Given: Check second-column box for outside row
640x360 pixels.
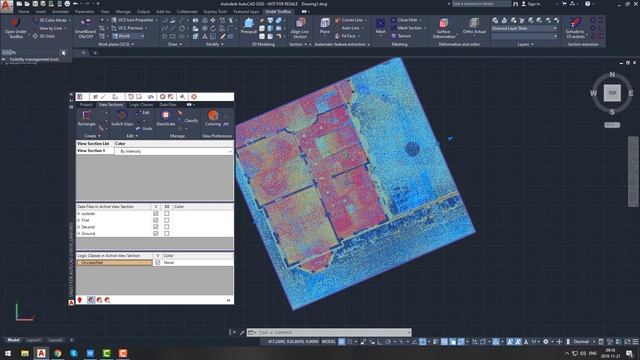Looking at the screenshot, I should coord(167,213).
